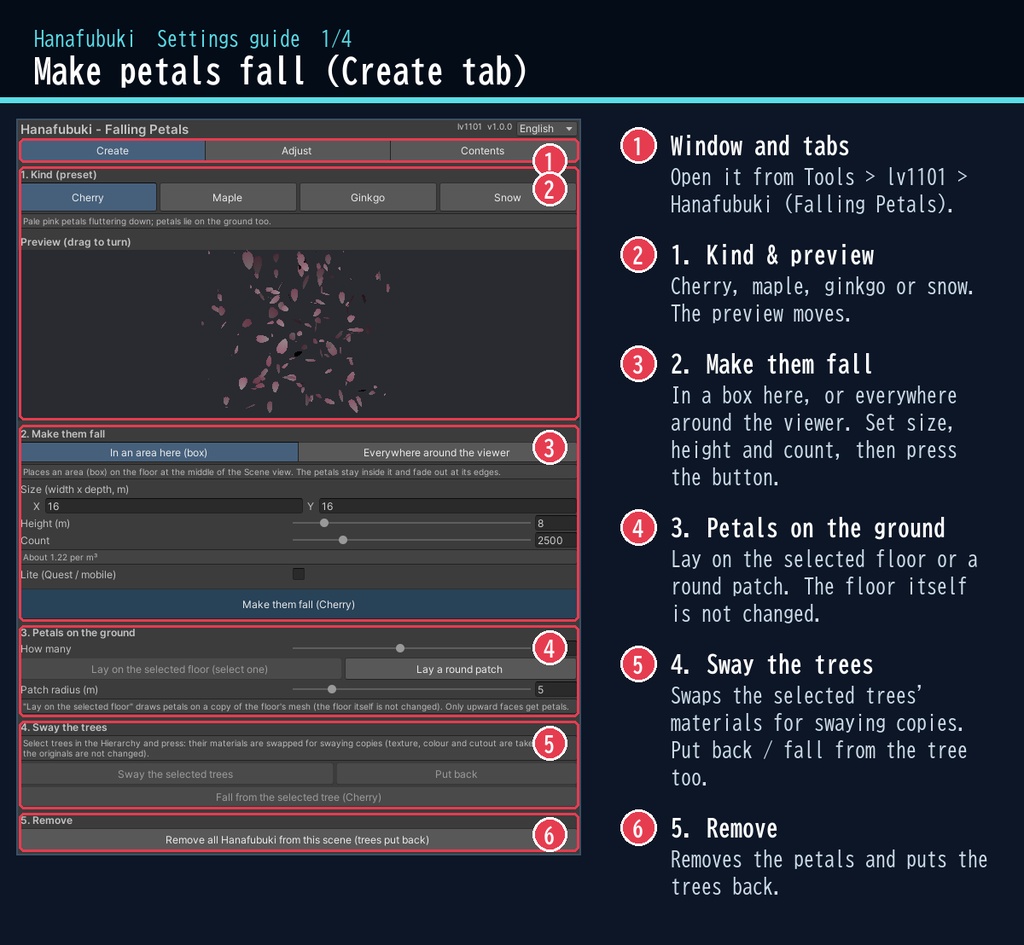Screen dimensions: 1024x945
Task: Click the 'Preview (drag to turn)' label
Action: 76,242
